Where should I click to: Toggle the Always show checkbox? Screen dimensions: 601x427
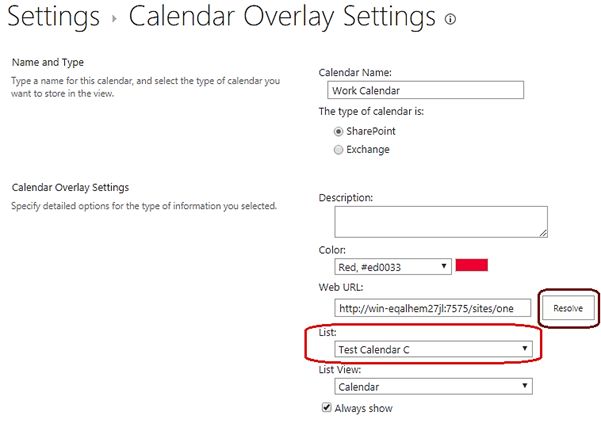pyautogui.click(x=326, y=407)
